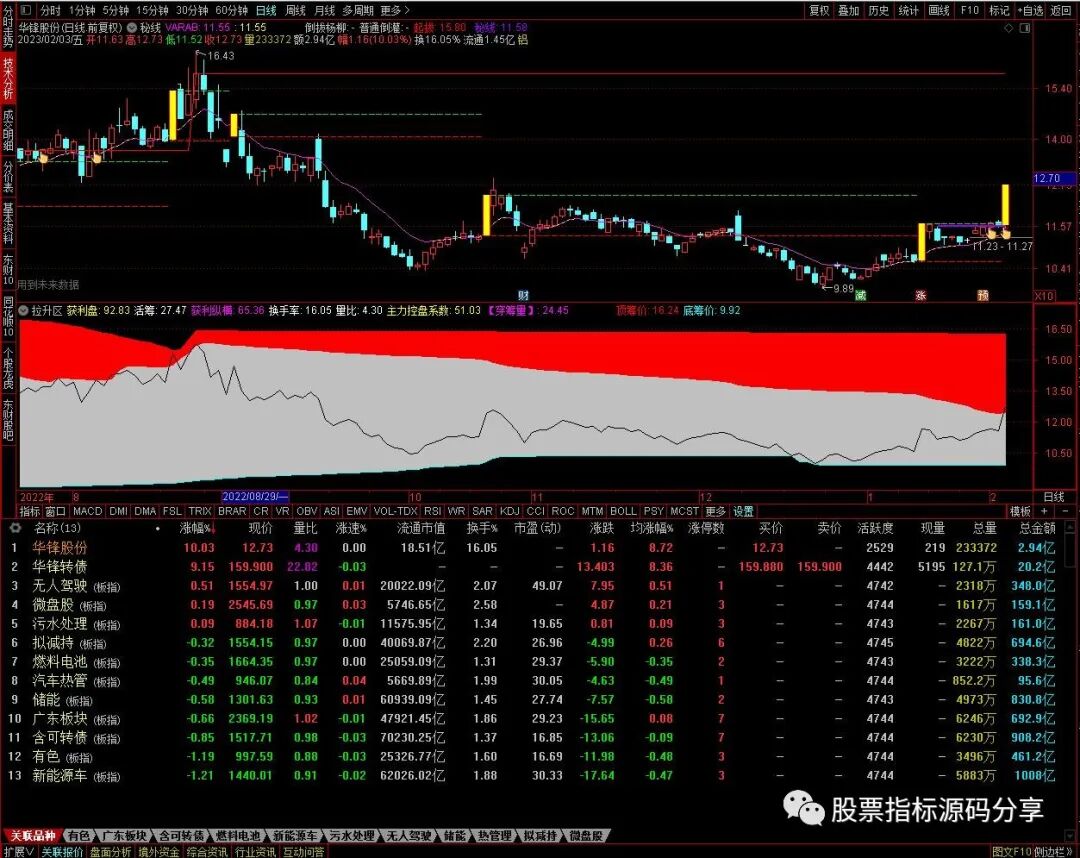Switch to 60分钟 period
Screen dimensions: 1080x858
tap(231, 10)
